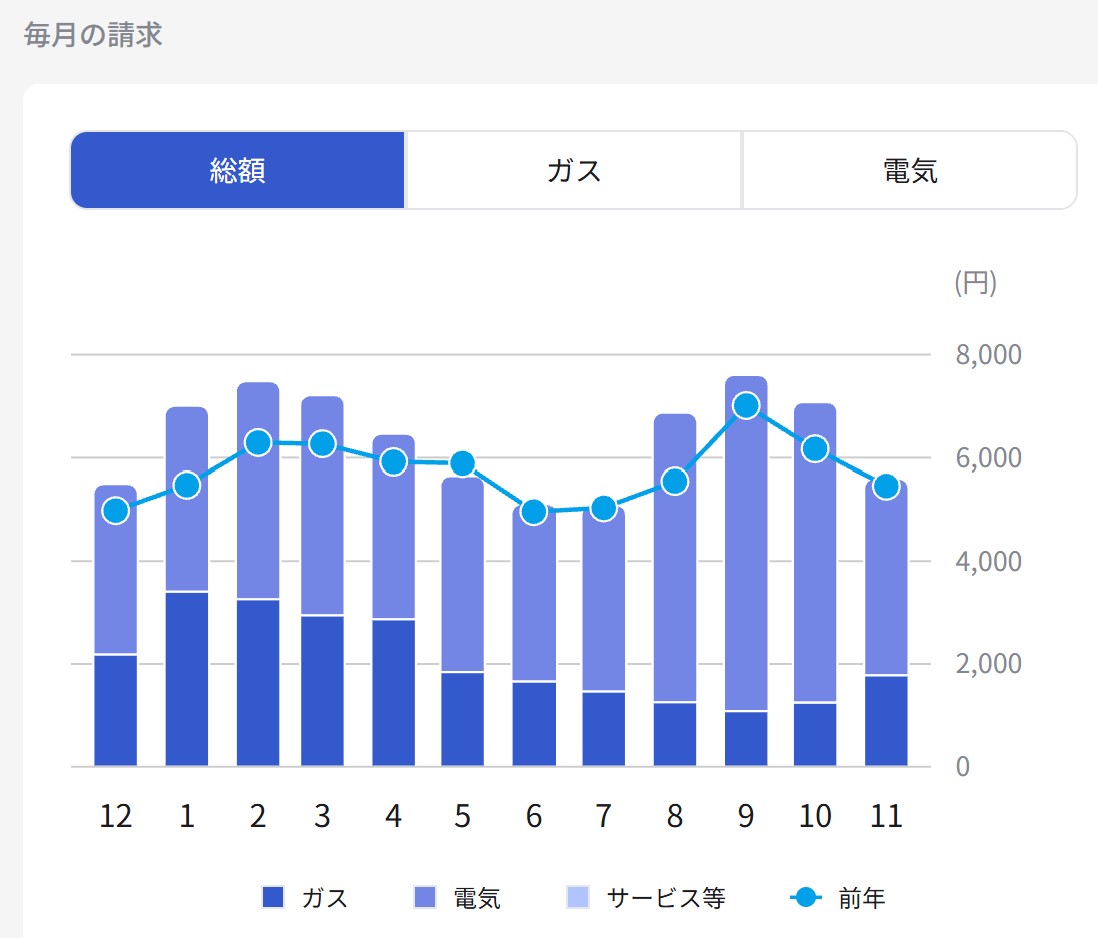Click the 毎月の請求 heading

click(92, 36)
